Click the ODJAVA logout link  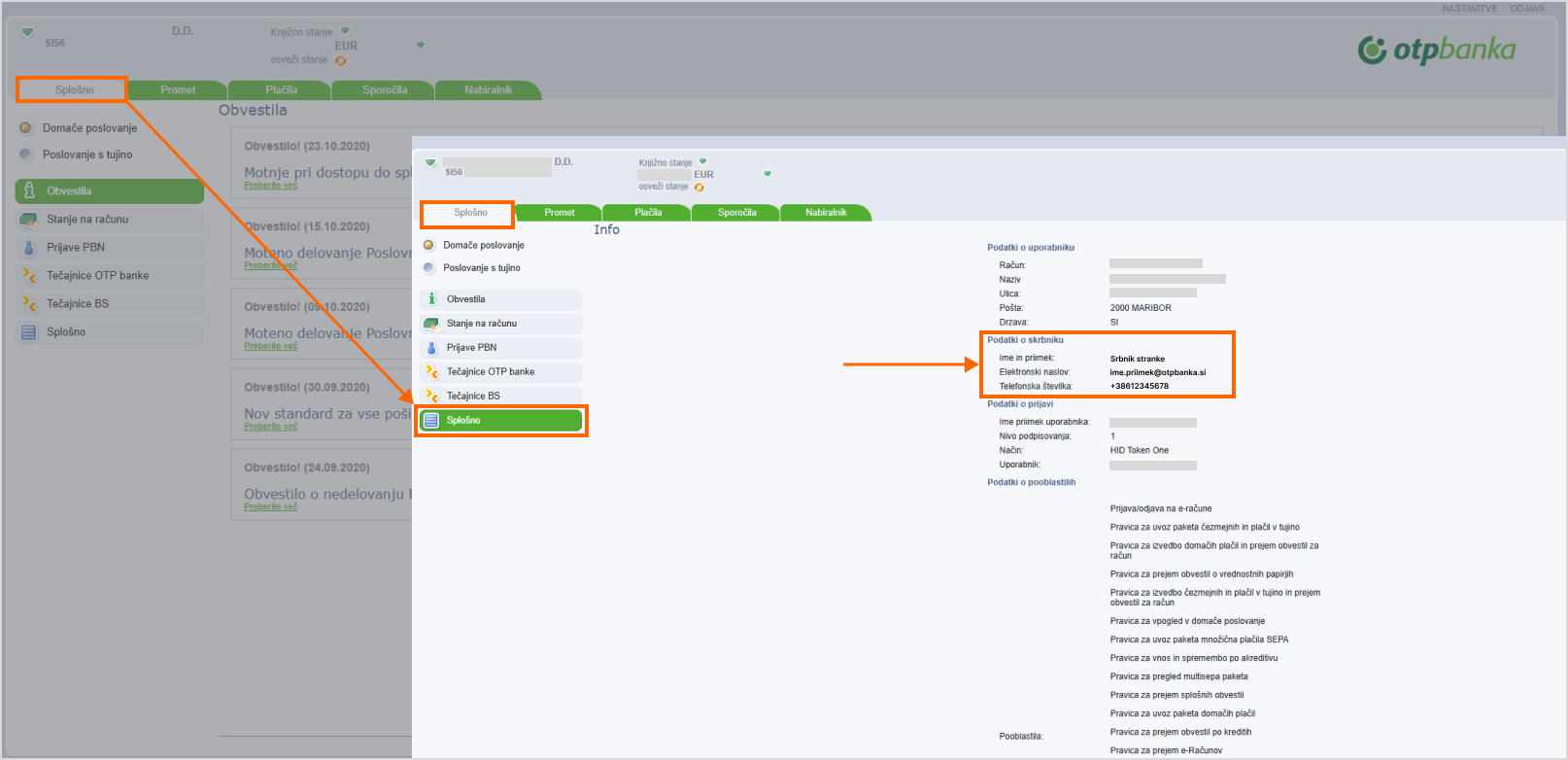coord(1526,9)
